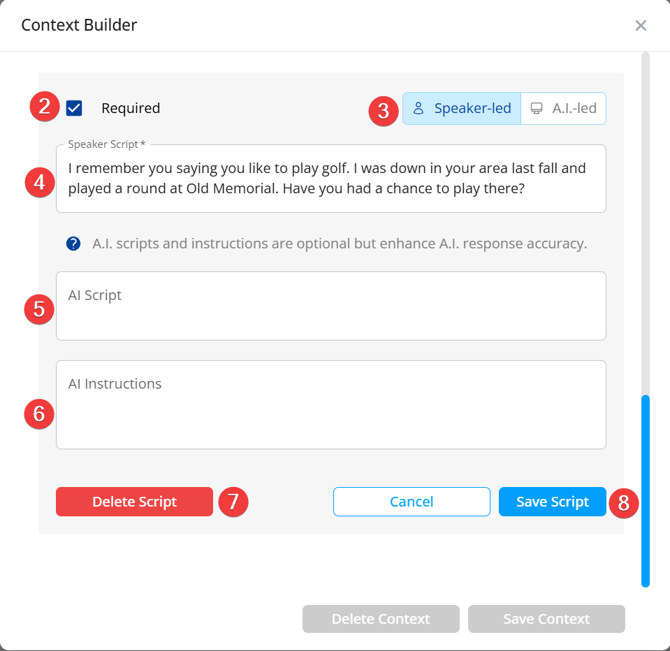Close the Context Builder dialog
The height and width of the screenshot is (651, 670).
(641, 25)
